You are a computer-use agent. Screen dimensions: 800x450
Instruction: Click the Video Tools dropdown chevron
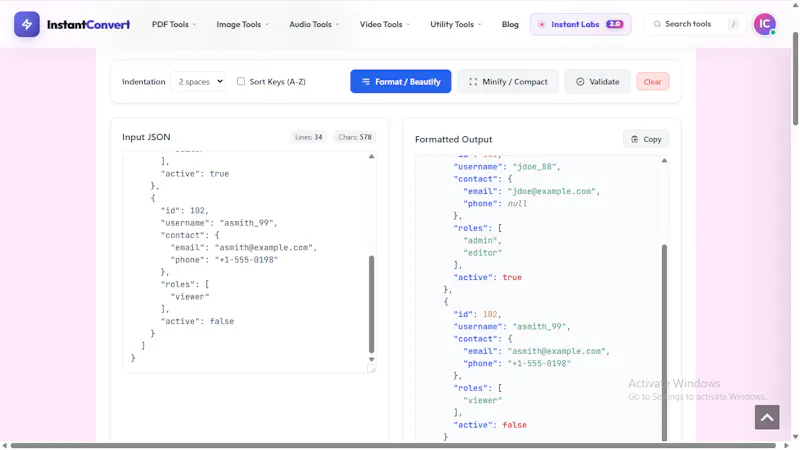click(x=408, y=24)
